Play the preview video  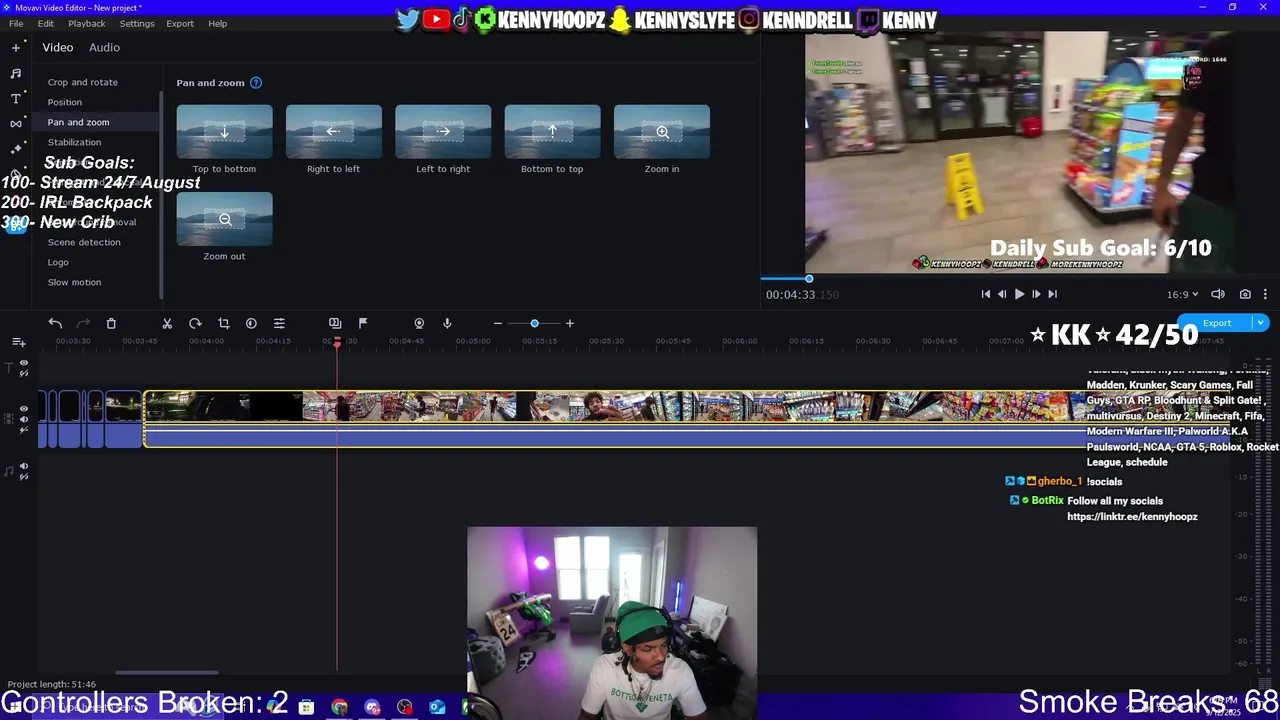coord(1019,294)
